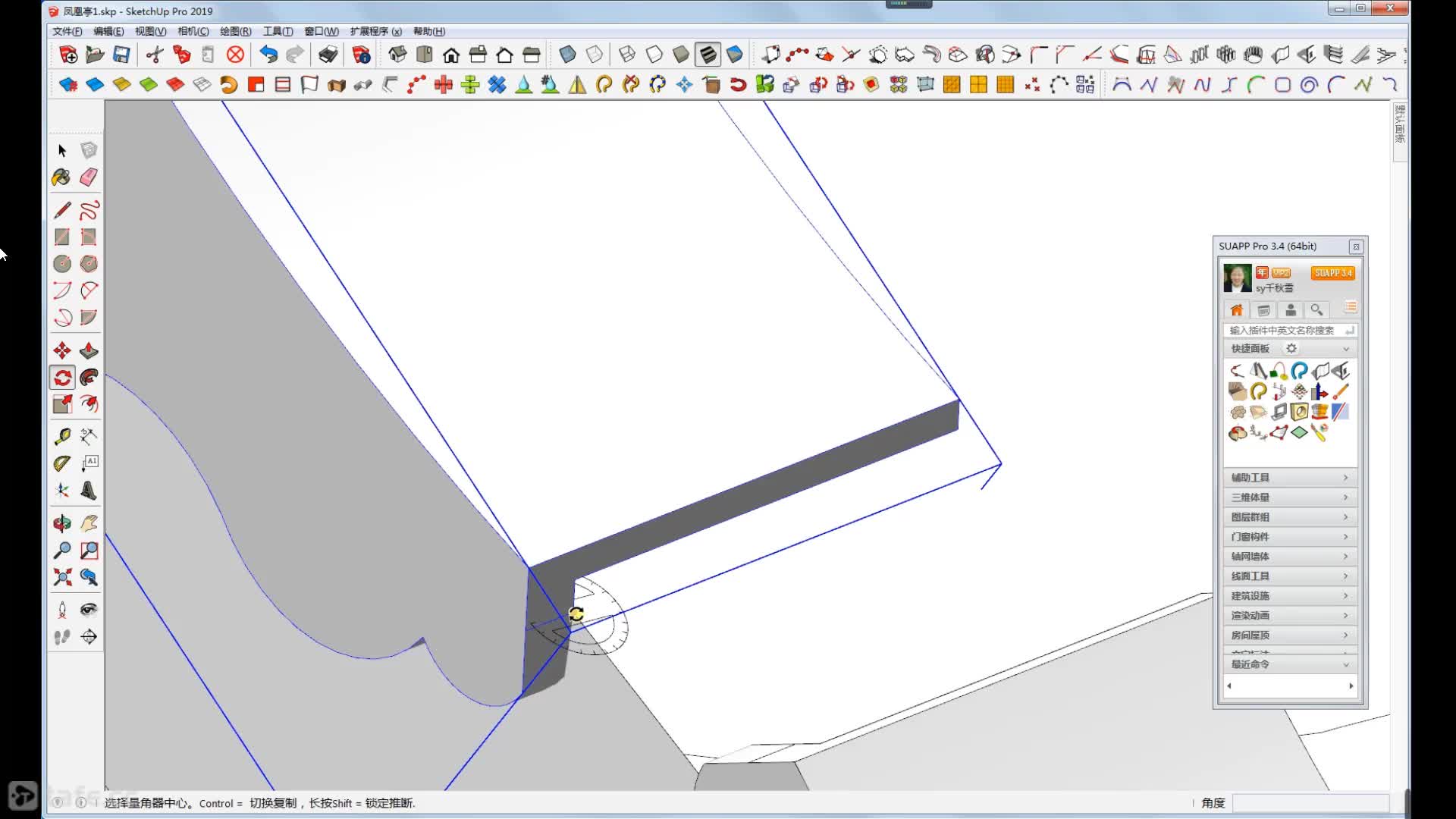1456x819 pixels.
Task: Expand 轴网墙体 category in SUAPP
Action: pyautogui.click(x=1290, y=556)
